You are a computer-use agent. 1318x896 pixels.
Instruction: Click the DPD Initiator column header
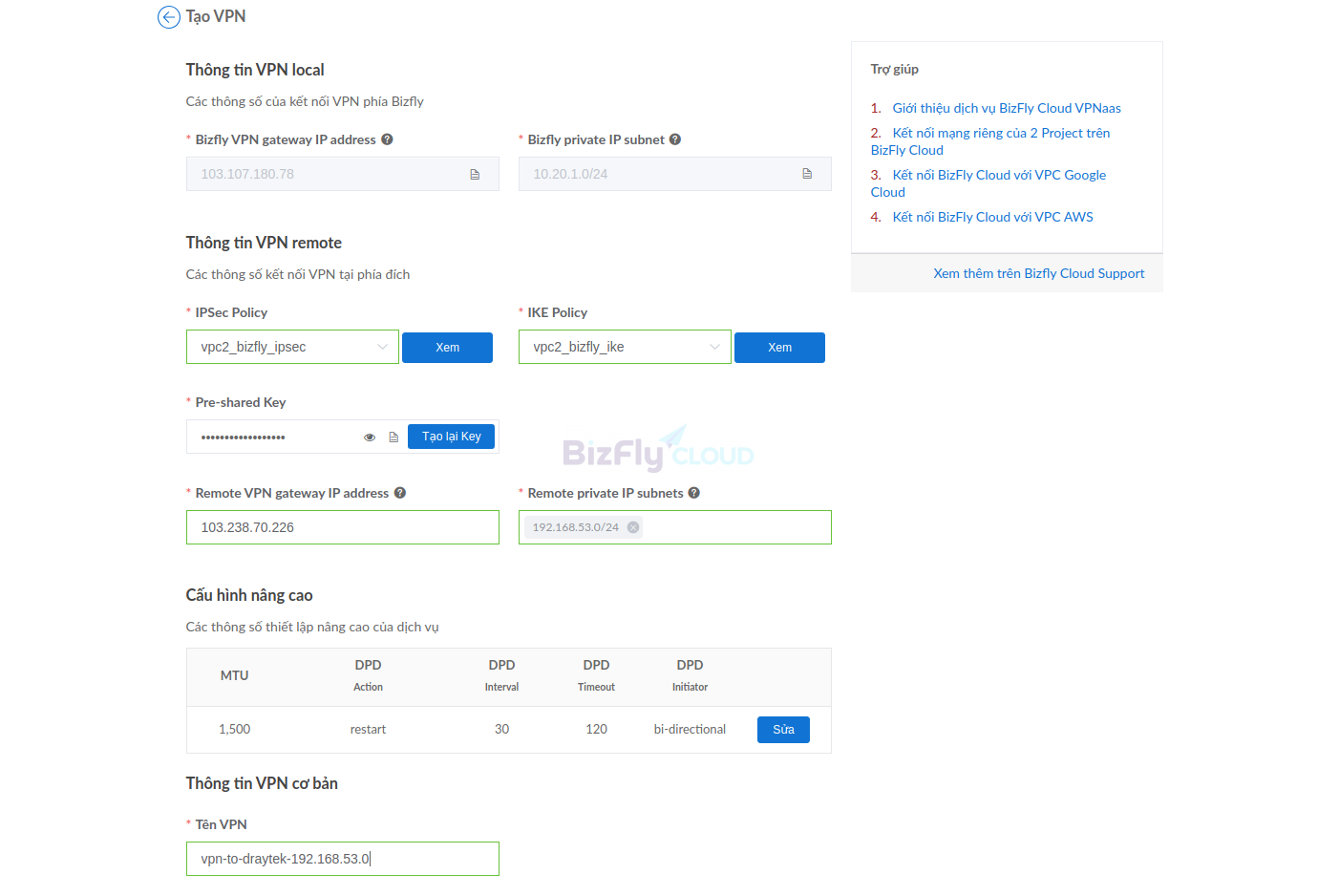click(690, 675)
